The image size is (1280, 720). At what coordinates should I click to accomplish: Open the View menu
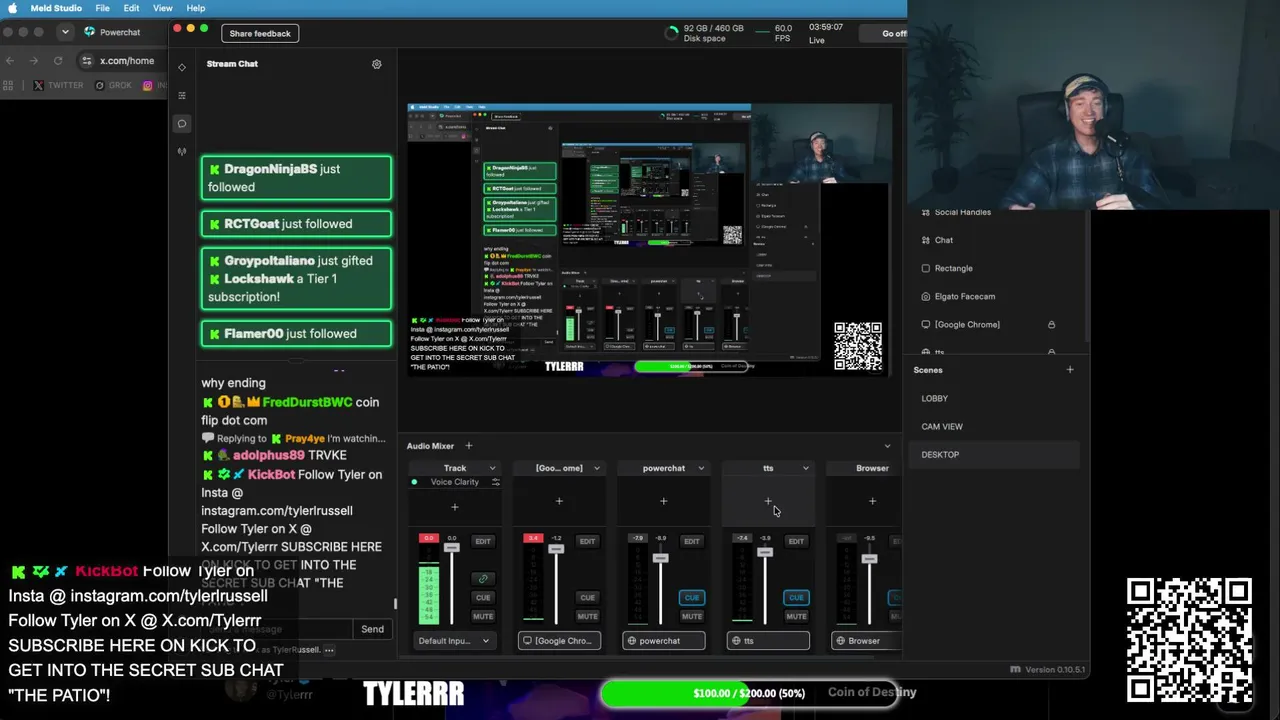[x=163, y=8]
